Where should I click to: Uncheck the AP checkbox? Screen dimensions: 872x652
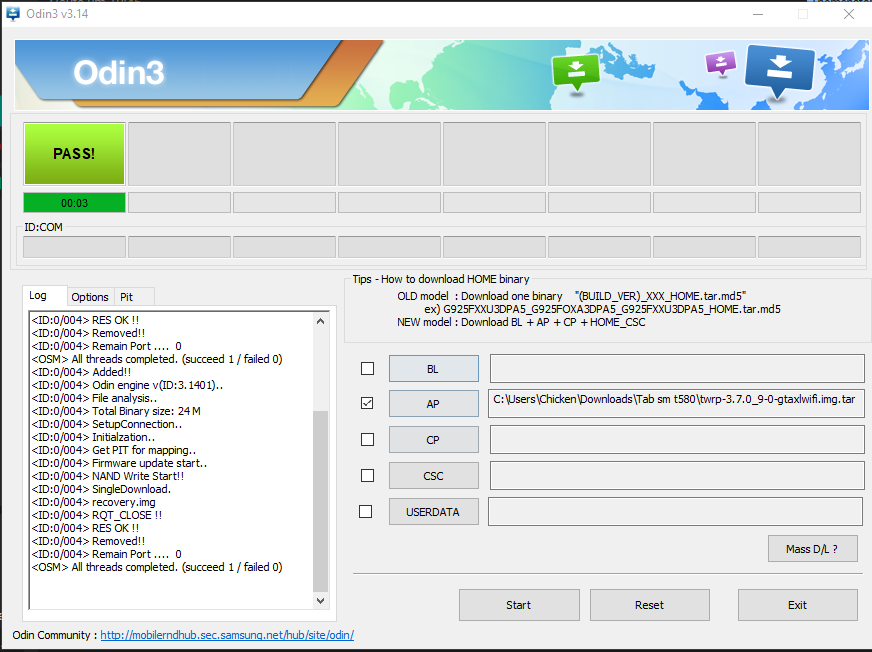[367, 403]
